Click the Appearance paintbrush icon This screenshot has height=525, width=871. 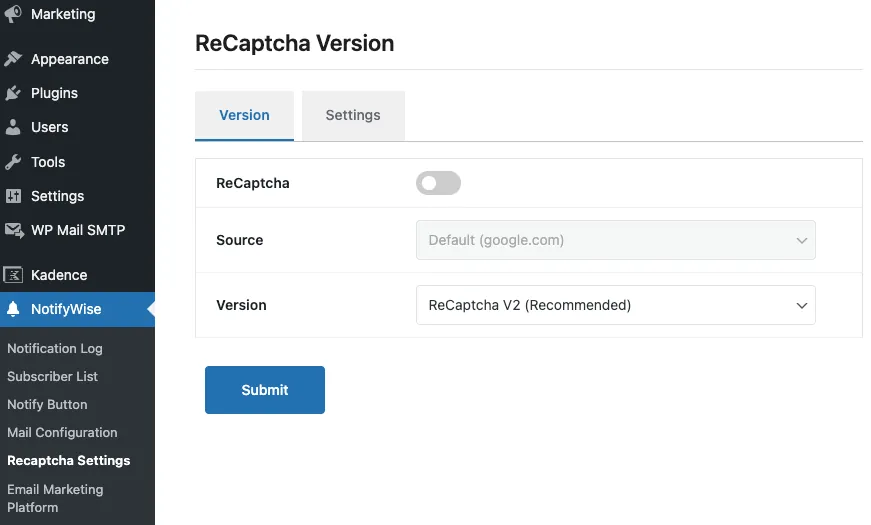tap(13, 59)
